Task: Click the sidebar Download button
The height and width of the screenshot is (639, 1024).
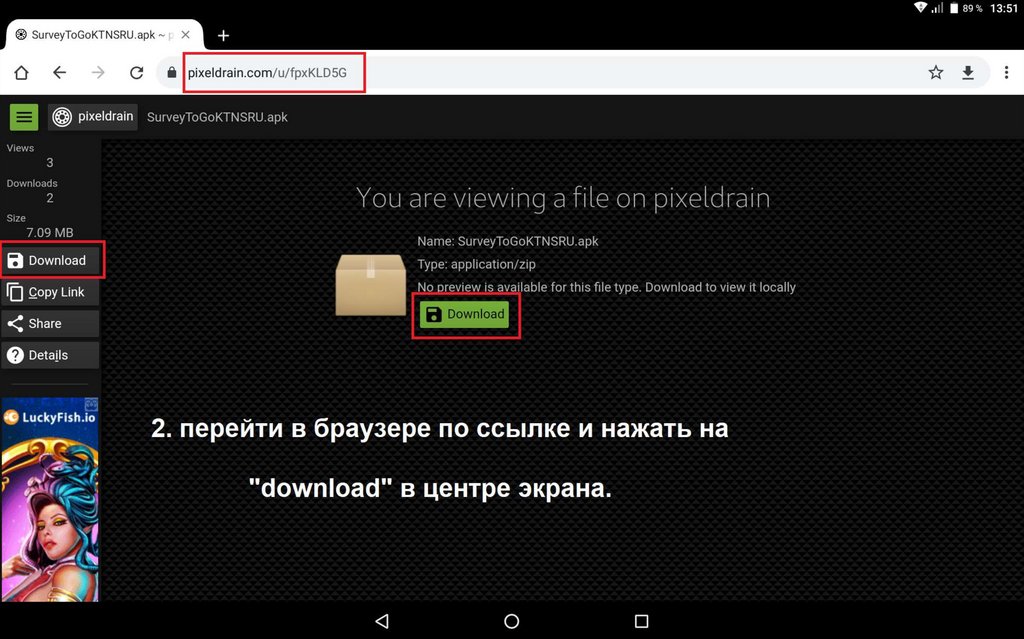Action: click(x=51, y=260)
